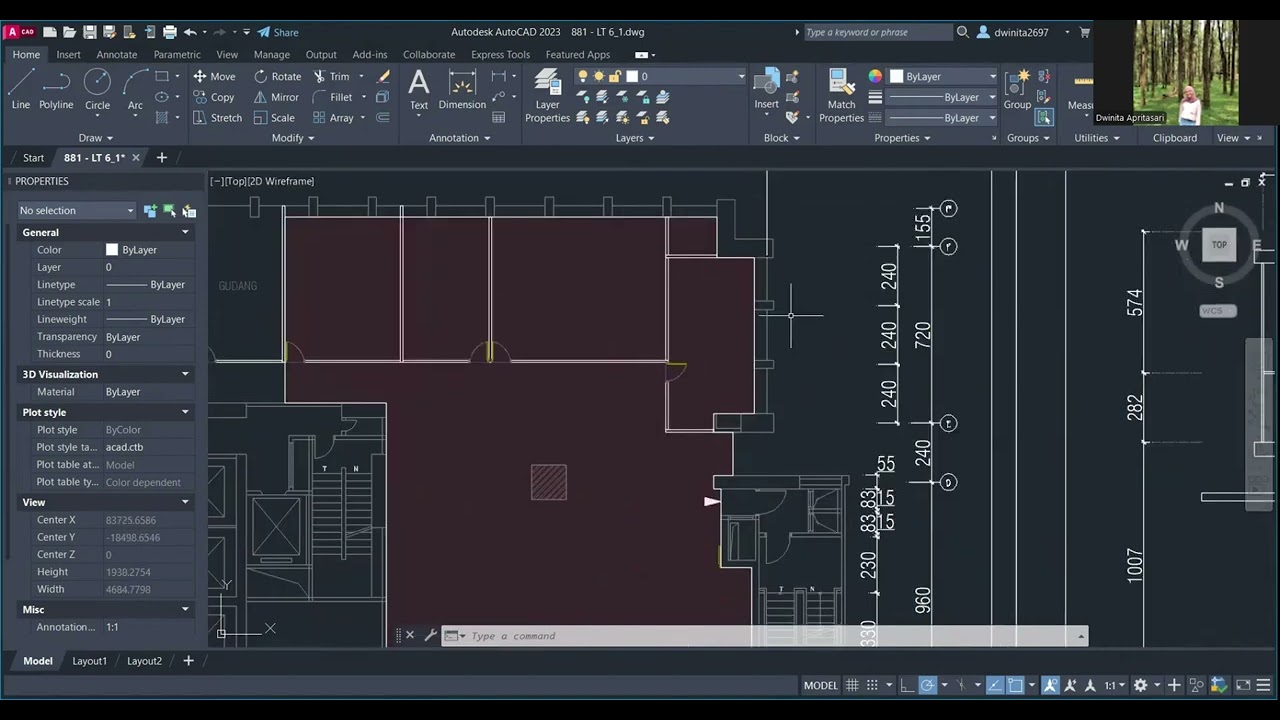This screenshot has height=720, width=1280.
Task: Open the annotation scale 1:1 dropdown
Action: click(1114, 685)
